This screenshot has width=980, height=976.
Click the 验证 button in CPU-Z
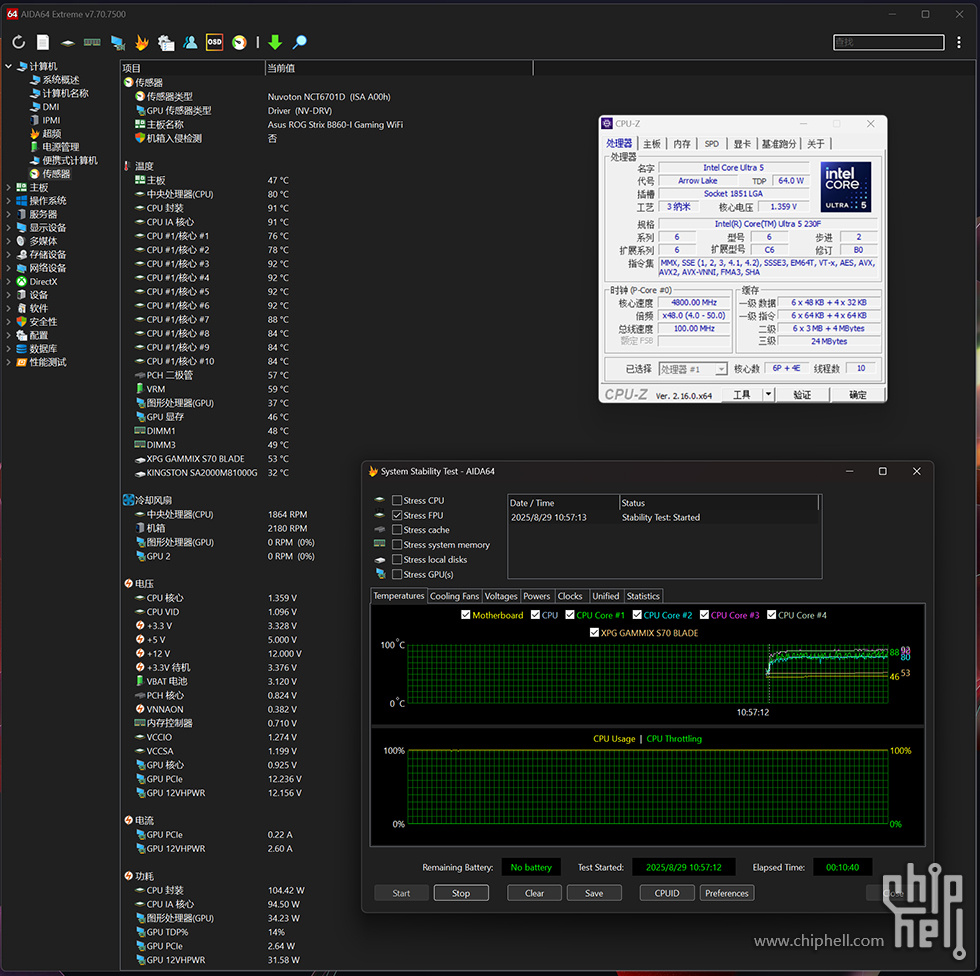tap(802, 395)
